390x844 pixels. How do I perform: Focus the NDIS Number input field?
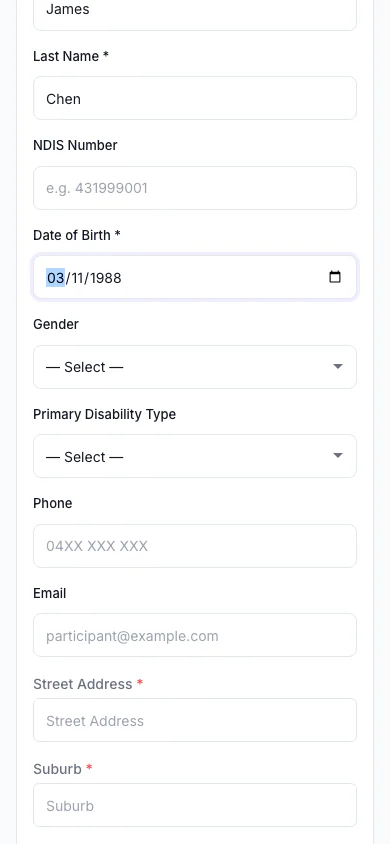195,188
